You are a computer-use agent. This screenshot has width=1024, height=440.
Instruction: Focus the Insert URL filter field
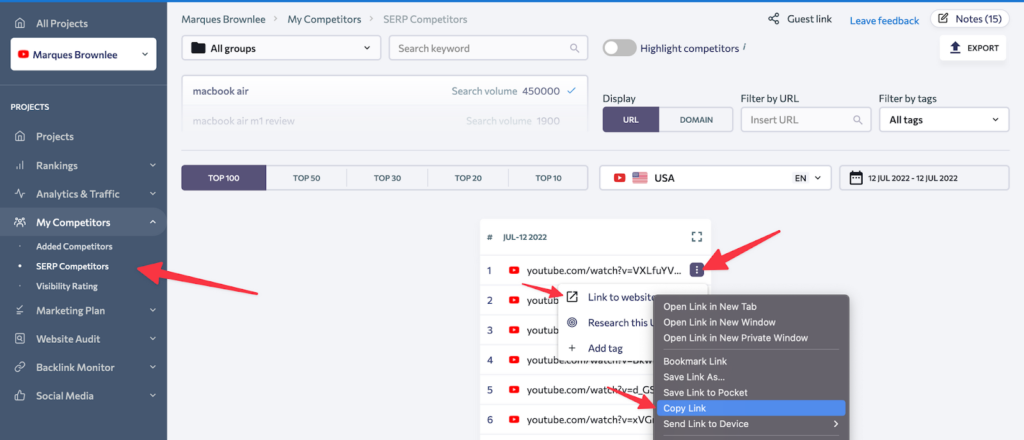click(x=806, y=120)
